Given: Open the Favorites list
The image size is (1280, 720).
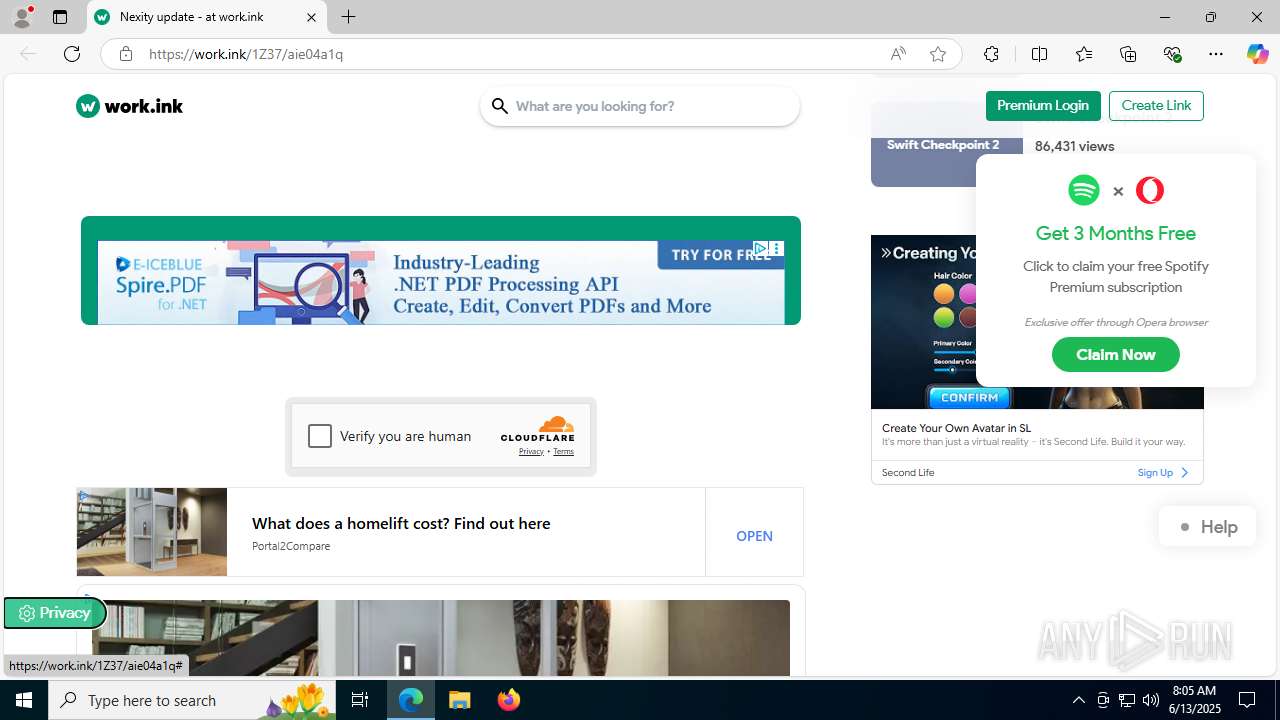Looking at the screenshot, I should pos(1084,54).
